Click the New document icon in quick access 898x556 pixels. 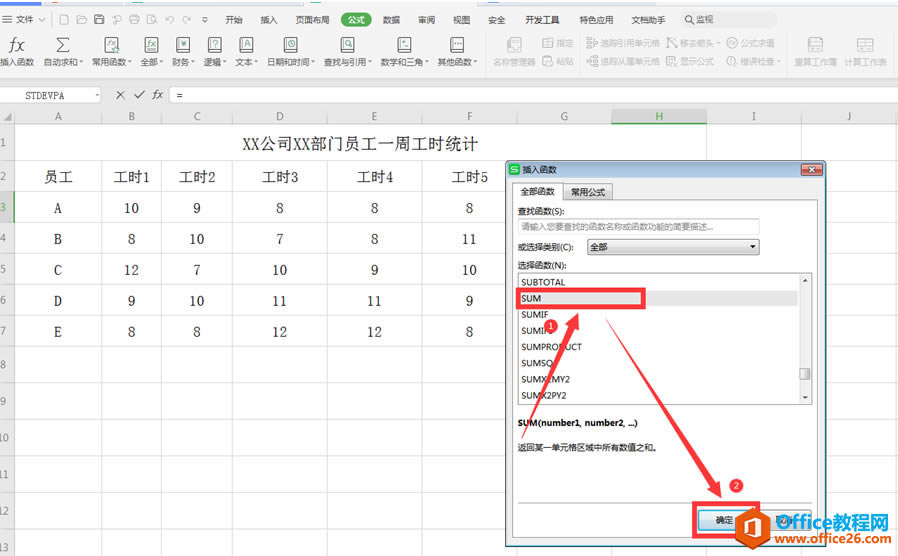(x=64, y=19)
